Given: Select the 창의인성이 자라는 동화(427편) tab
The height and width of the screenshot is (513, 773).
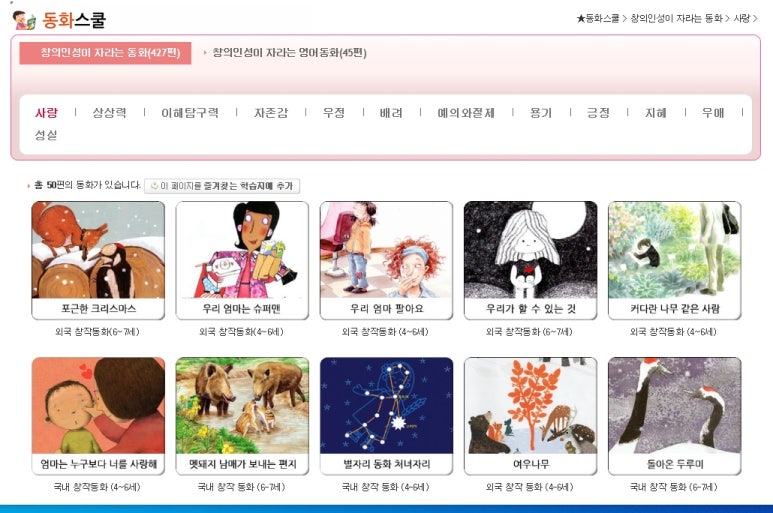Looking at the screenshot, I should [x=105, y=53].
